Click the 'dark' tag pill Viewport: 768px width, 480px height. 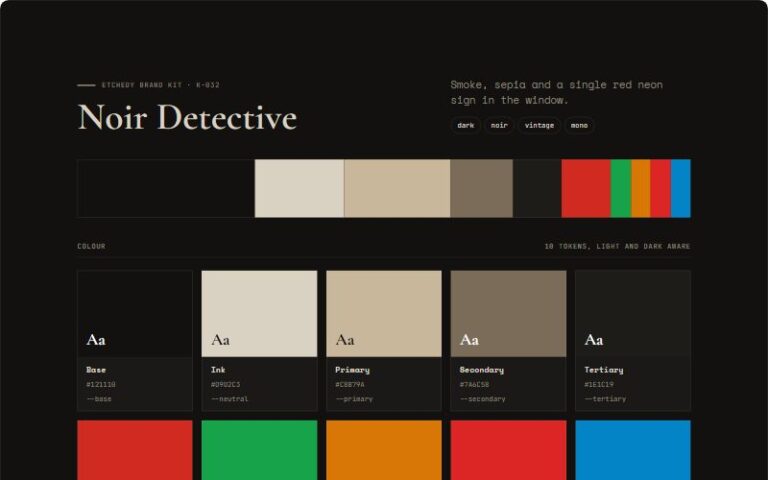465,125
